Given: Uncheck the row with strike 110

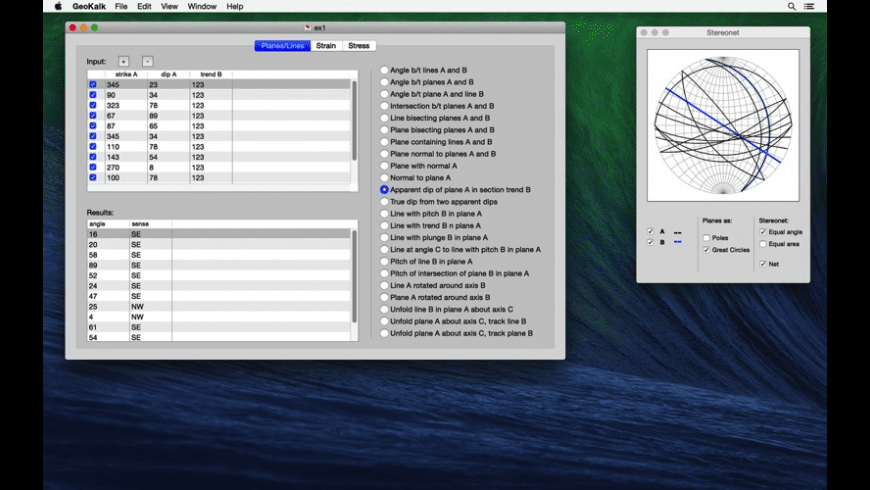Looking at the screenshot, I should coord(93,147).
